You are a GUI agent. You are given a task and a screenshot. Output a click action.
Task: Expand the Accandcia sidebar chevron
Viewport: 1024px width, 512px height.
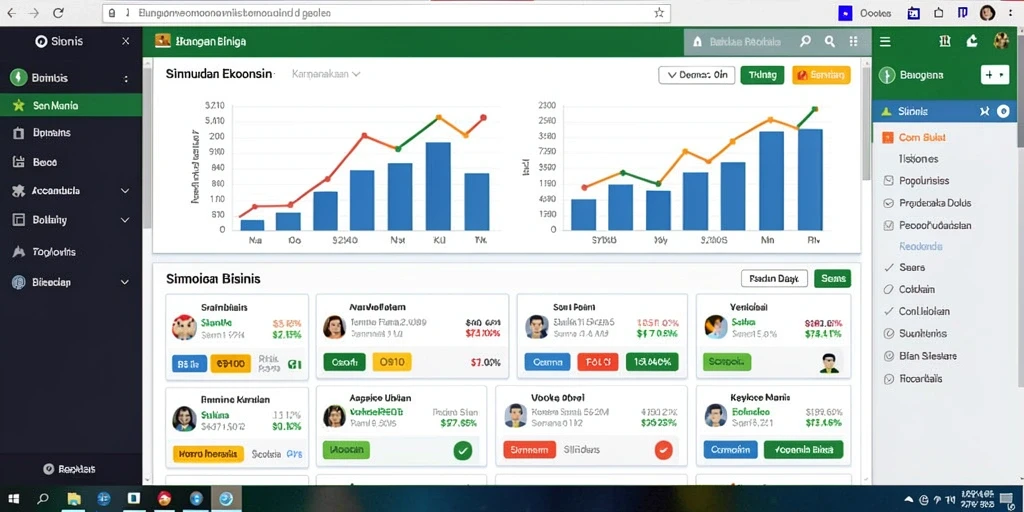(x=125, y=191)
